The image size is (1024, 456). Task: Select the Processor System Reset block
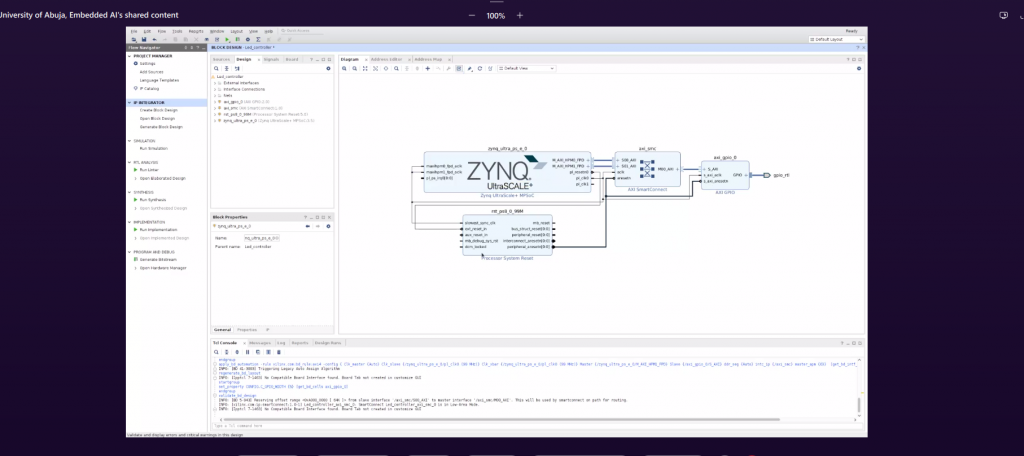pos(507,235)
